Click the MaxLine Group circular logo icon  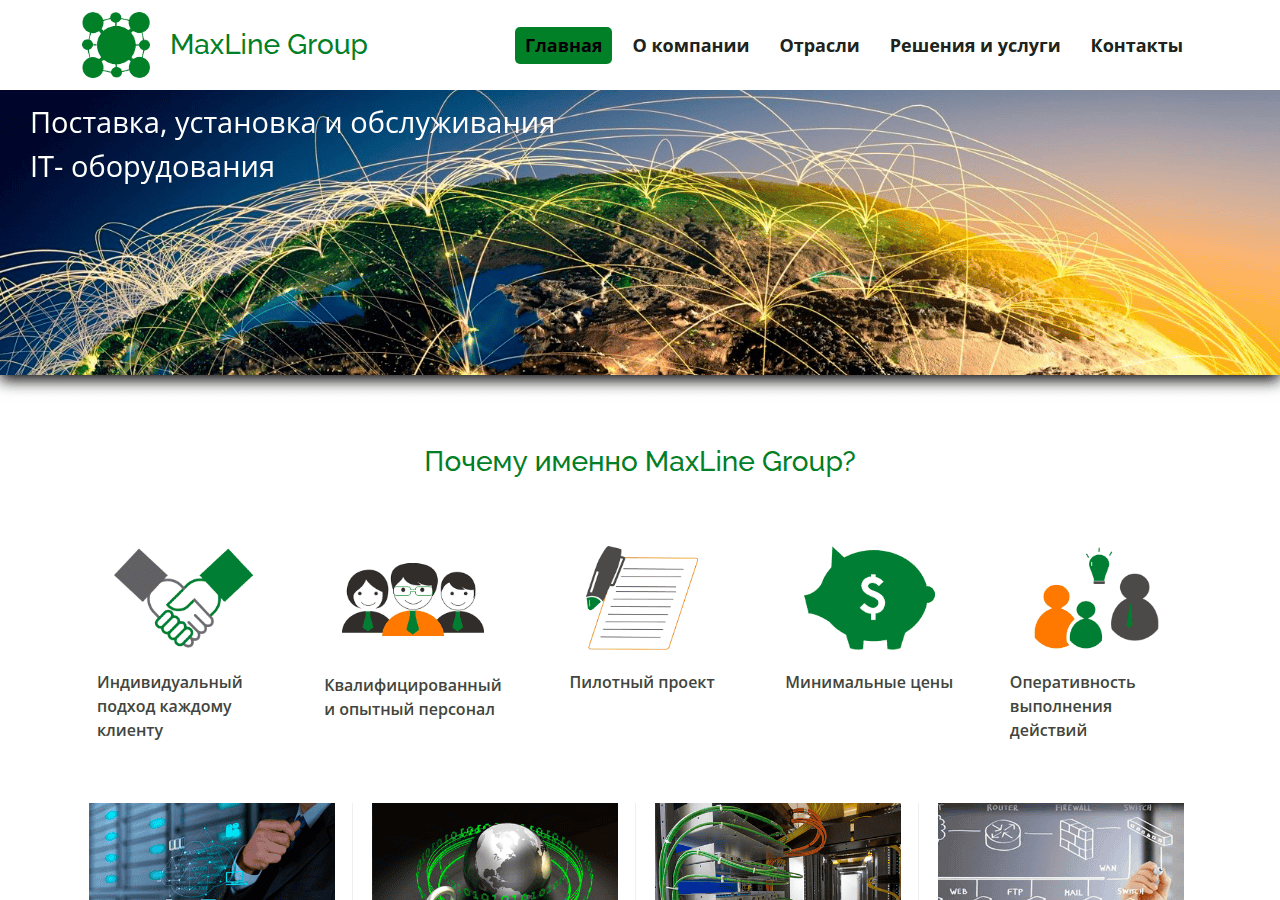click(x=116, y=45)
